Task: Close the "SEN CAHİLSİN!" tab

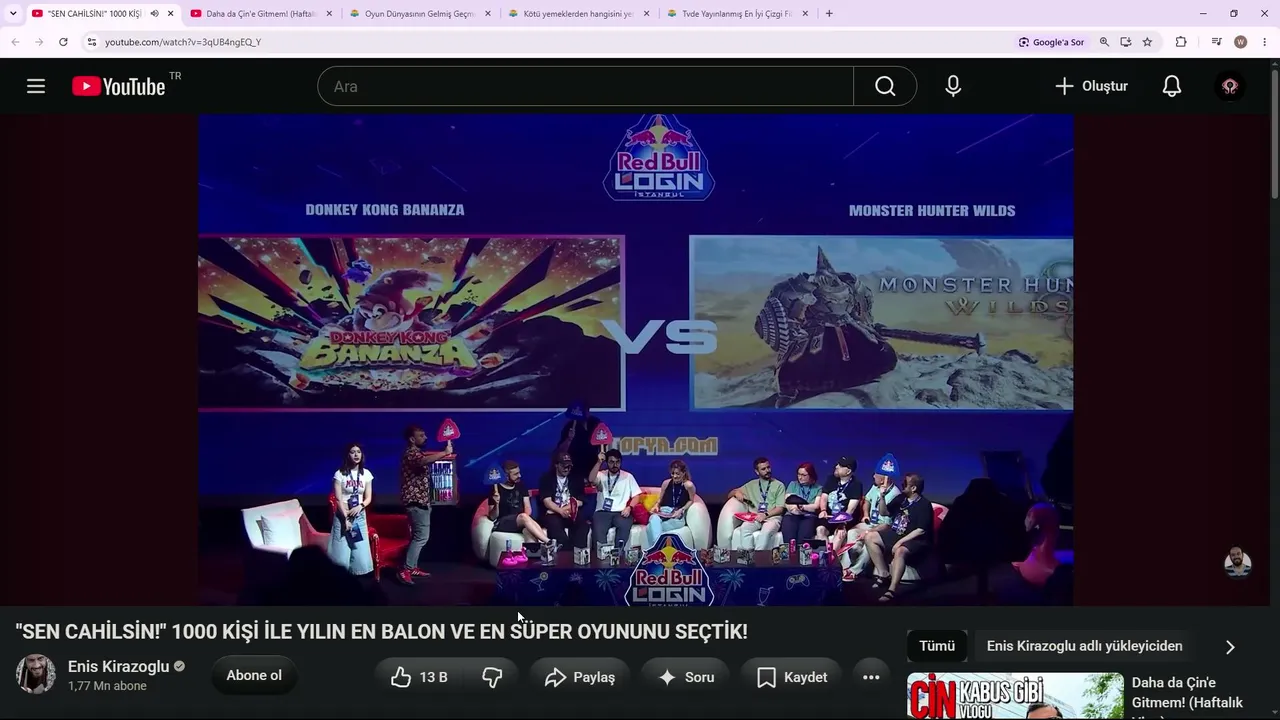Action: point(171,14)
